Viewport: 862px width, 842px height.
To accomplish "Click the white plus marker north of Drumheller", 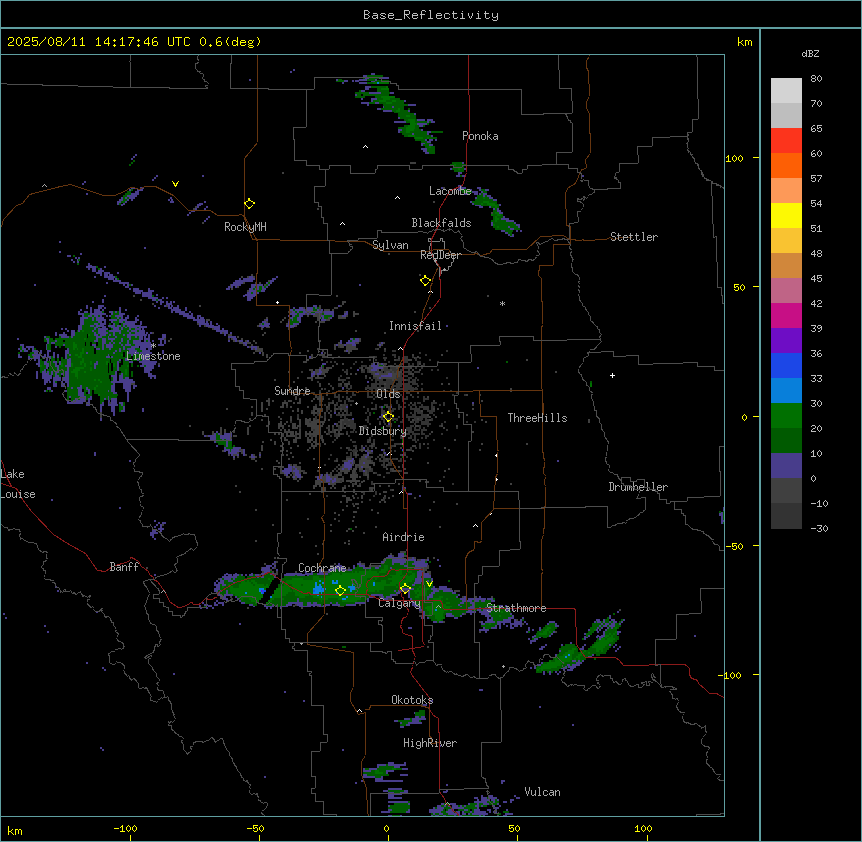I will tap(612, 375).
